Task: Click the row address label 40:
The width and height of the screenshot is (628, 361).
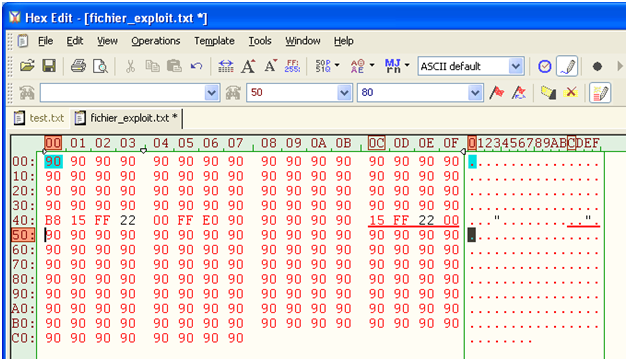Action: 23,220
